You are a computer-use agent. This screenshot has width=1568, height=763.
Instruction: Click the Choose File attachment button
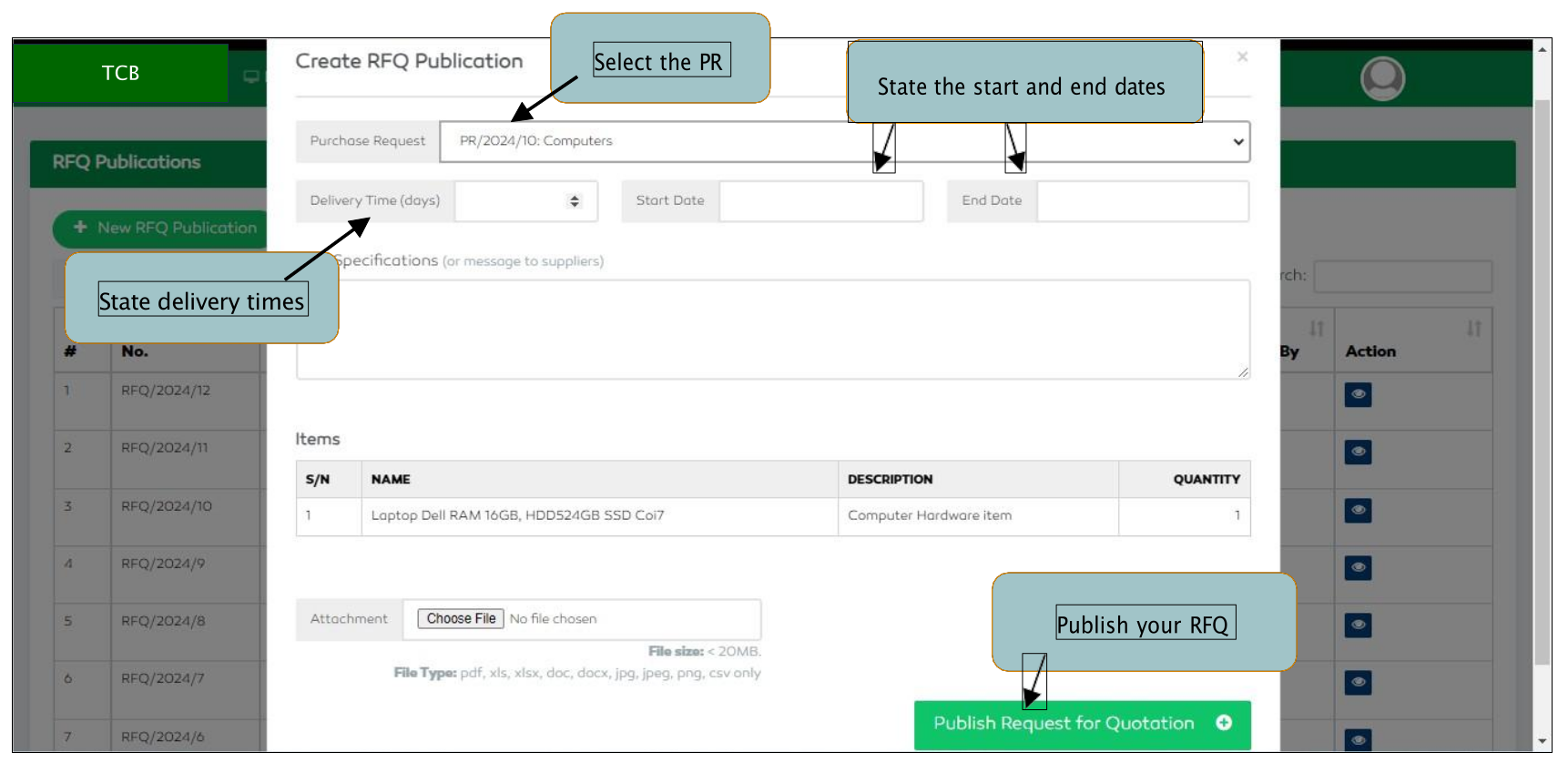click(x=461, y=618)
